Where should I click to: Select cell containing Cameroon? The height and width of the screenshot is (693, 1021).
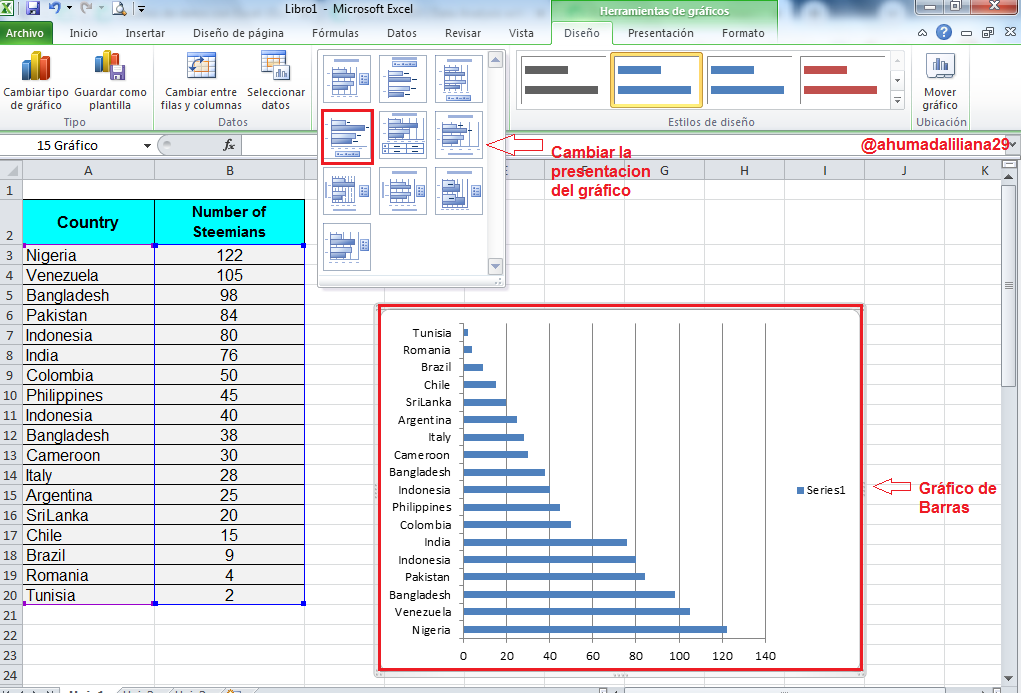tap(88, 455)
